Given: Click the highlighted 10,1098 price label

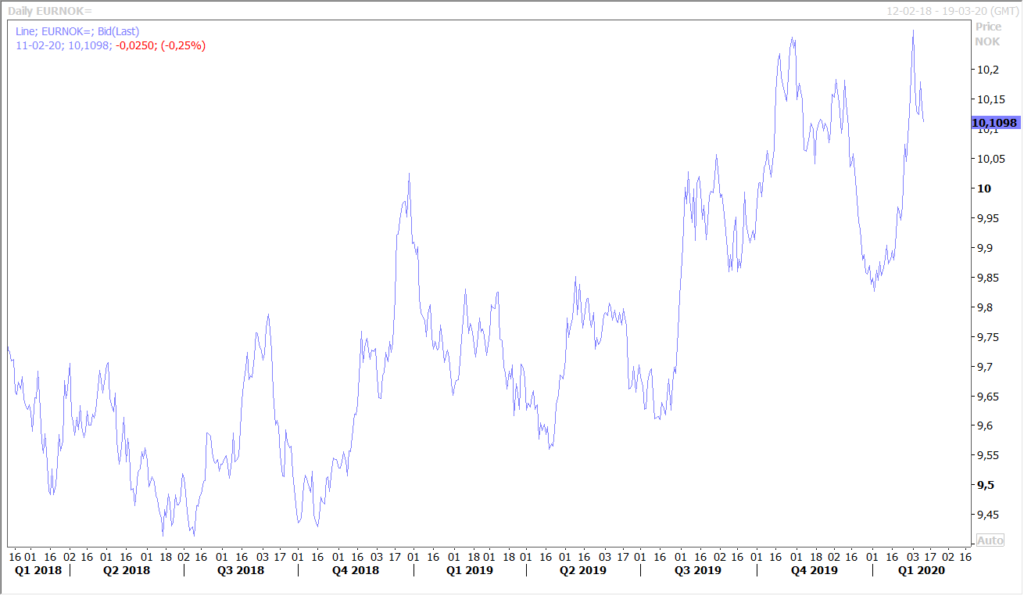Looking at the screenshot, I should pos(994,123).
